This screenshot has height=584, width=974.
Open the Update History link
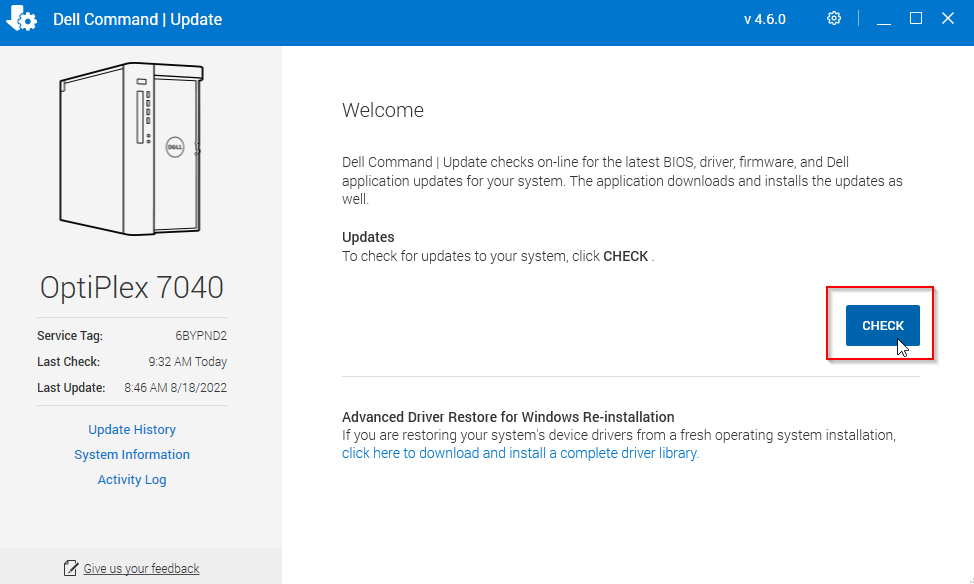132,429
